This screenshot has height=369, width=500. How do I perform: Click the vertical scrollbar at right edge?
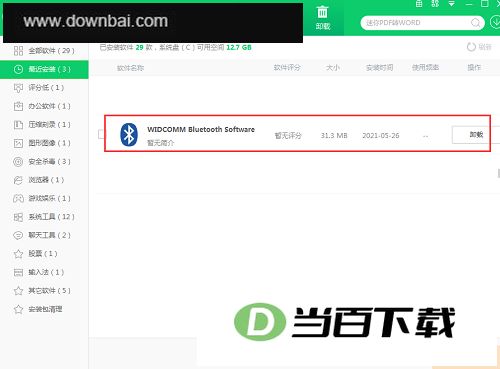[498, 173]
